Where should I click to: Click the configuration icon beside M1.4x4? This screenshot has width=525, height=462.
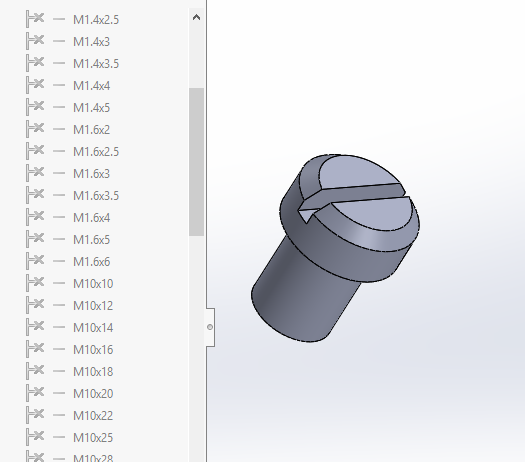(35, 85)
